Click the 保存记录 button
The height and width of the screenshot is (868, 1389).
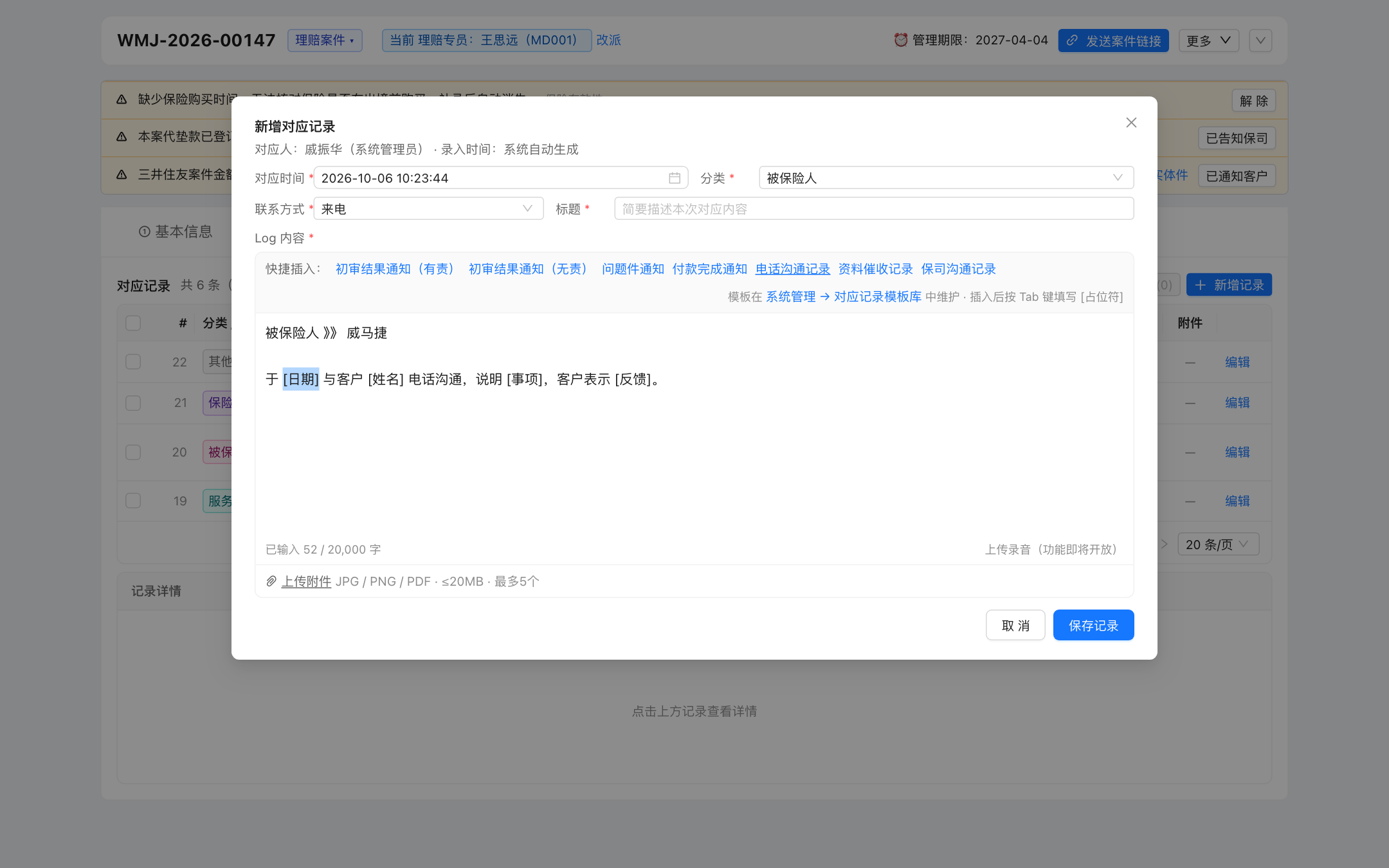(1093, 625)
